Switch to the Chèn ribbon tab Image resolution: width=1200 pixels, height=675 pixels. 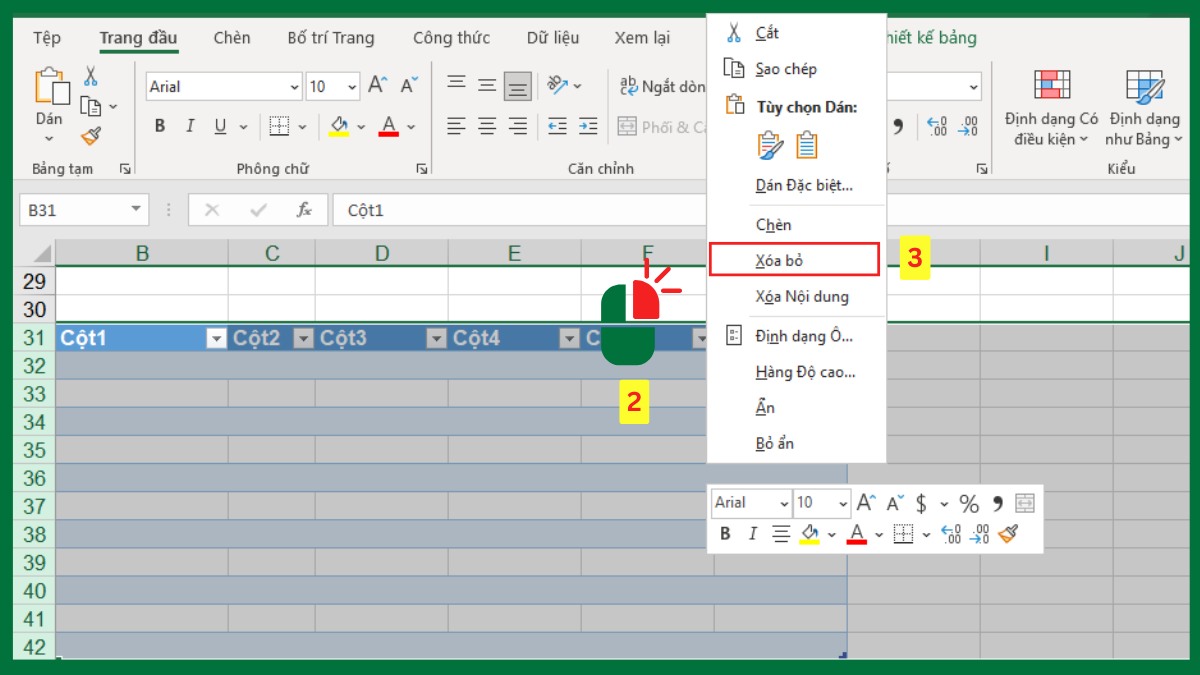(x=231, y=38)
